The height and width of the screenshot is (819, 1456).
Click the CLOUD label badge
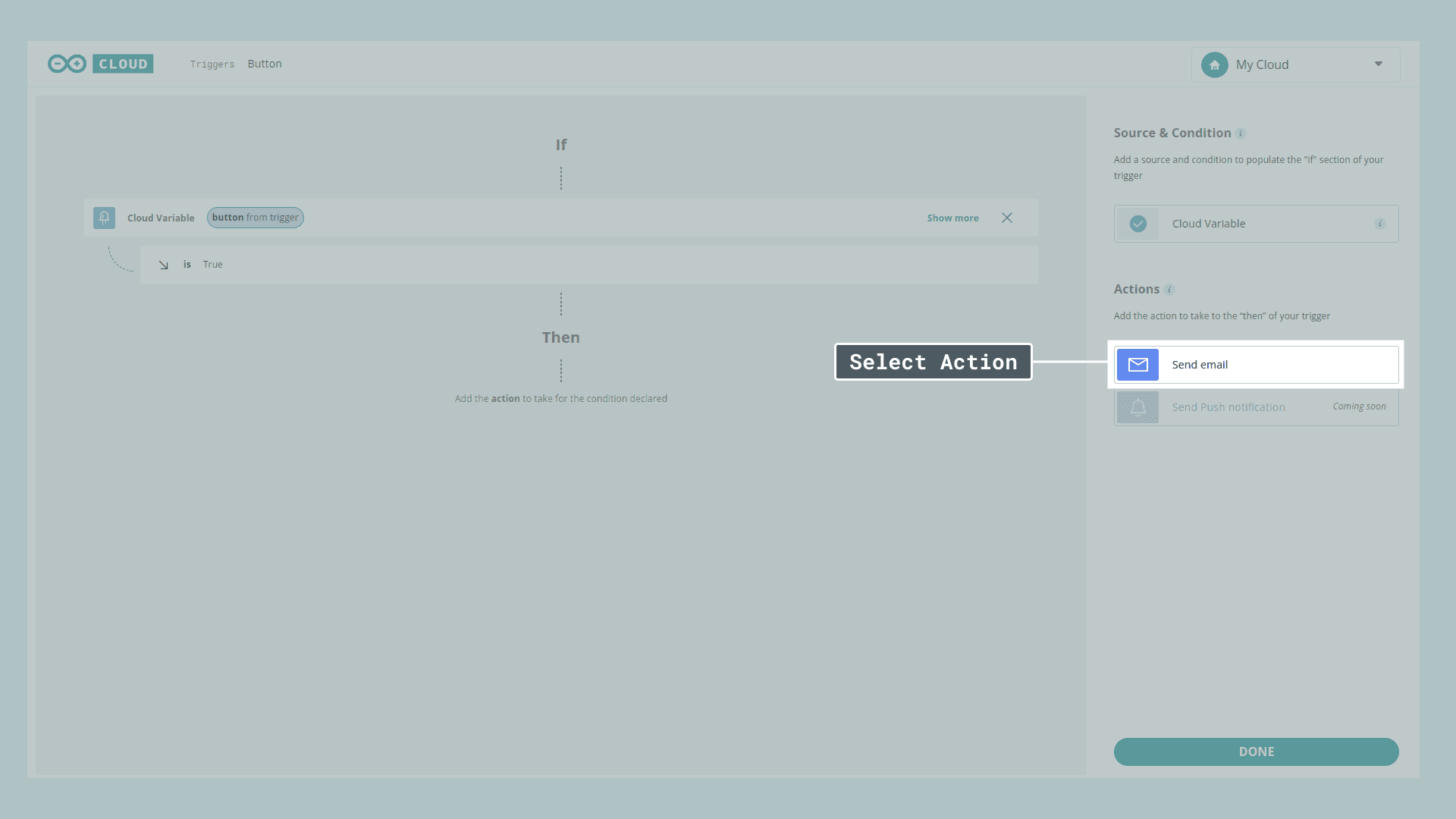pyautogui.click(x=123, y=64)
